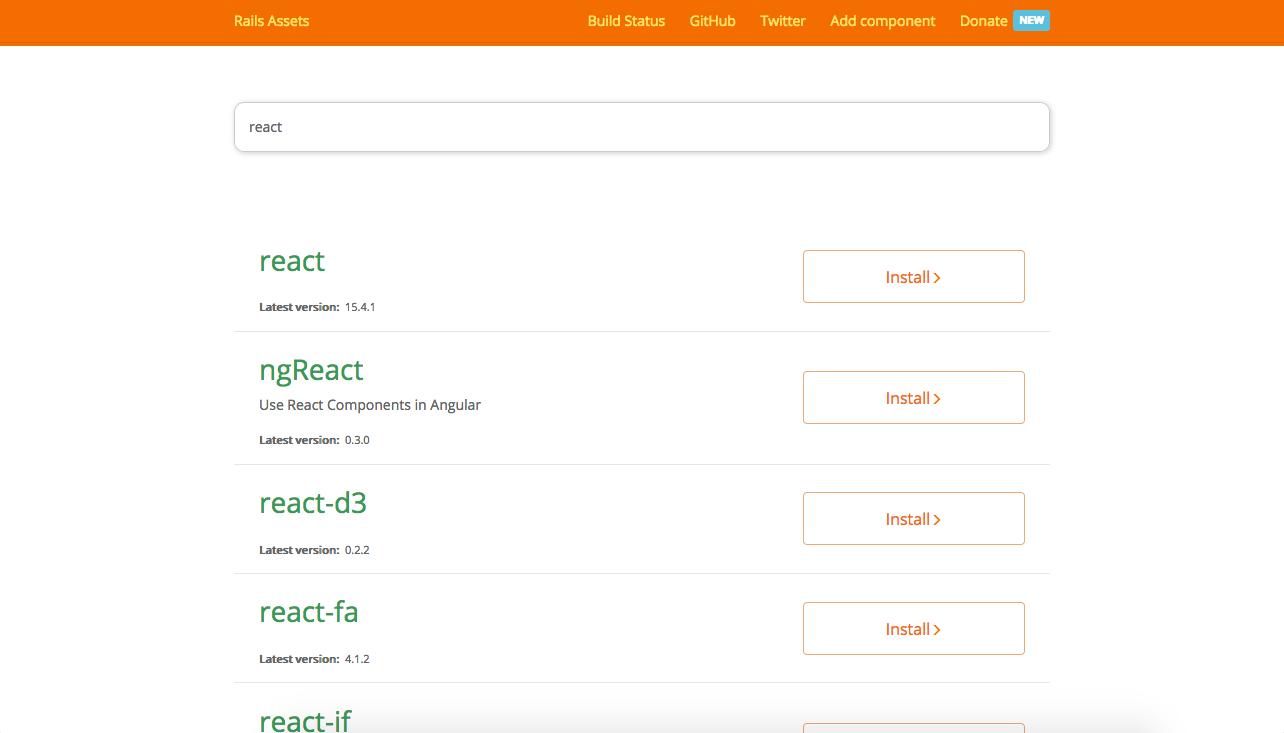1284x733 pixels.
Task: Open the Rails Assets home link
Action: pyautogui.click(x=271, y=21)
